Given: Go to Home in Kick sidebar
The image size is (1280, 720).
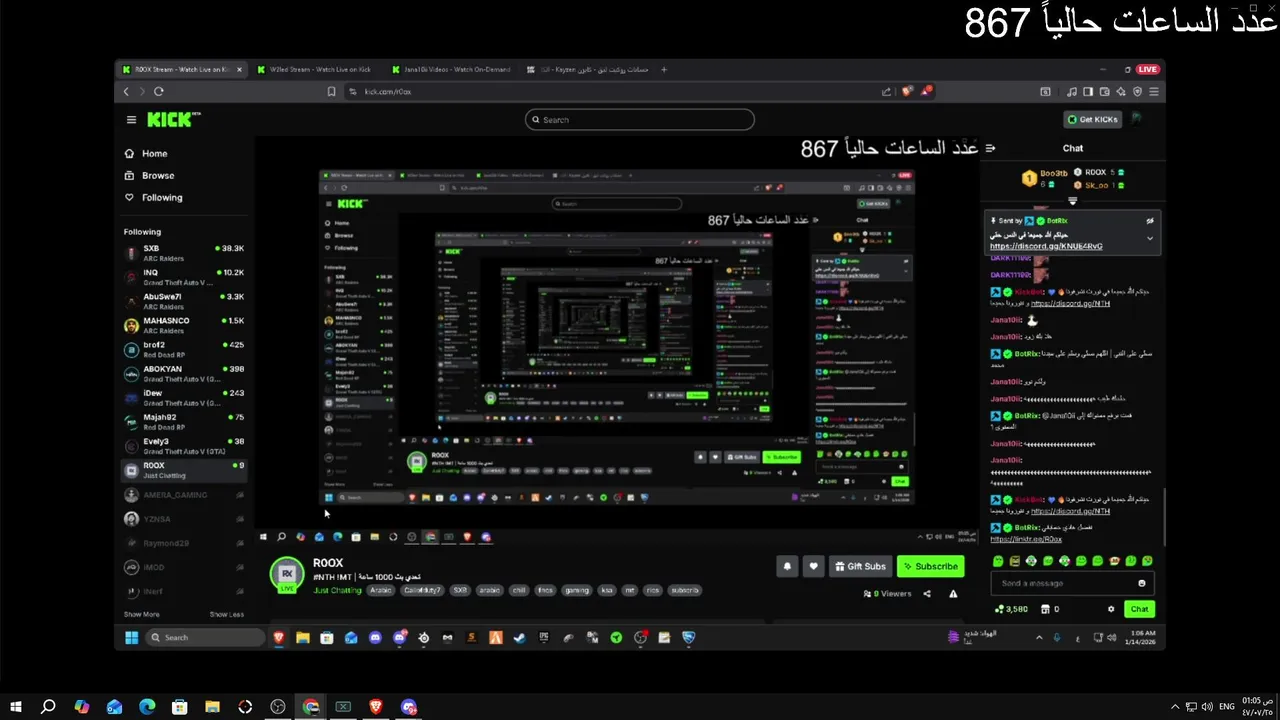Looking at the screenshot, I should (146, 153).
